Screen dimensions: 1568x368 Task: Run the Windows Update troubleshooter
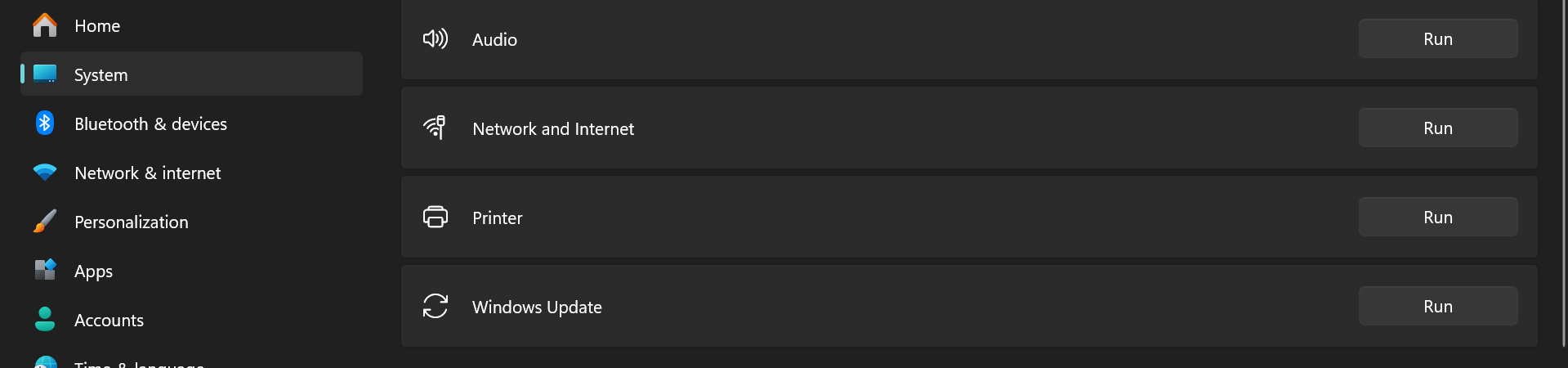(x=1437, y=306)
